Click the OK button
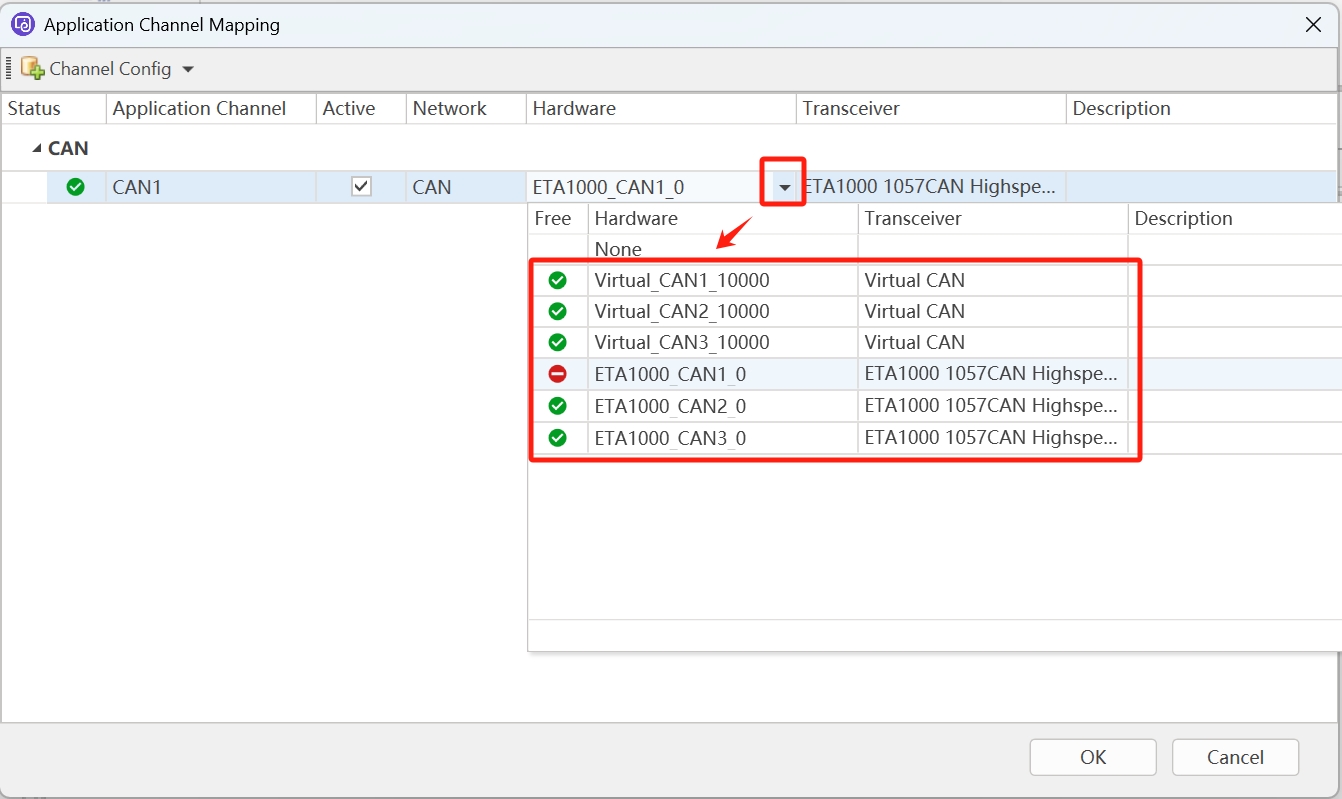This screenshot has height=799, width=1342. click(1092, 757)
